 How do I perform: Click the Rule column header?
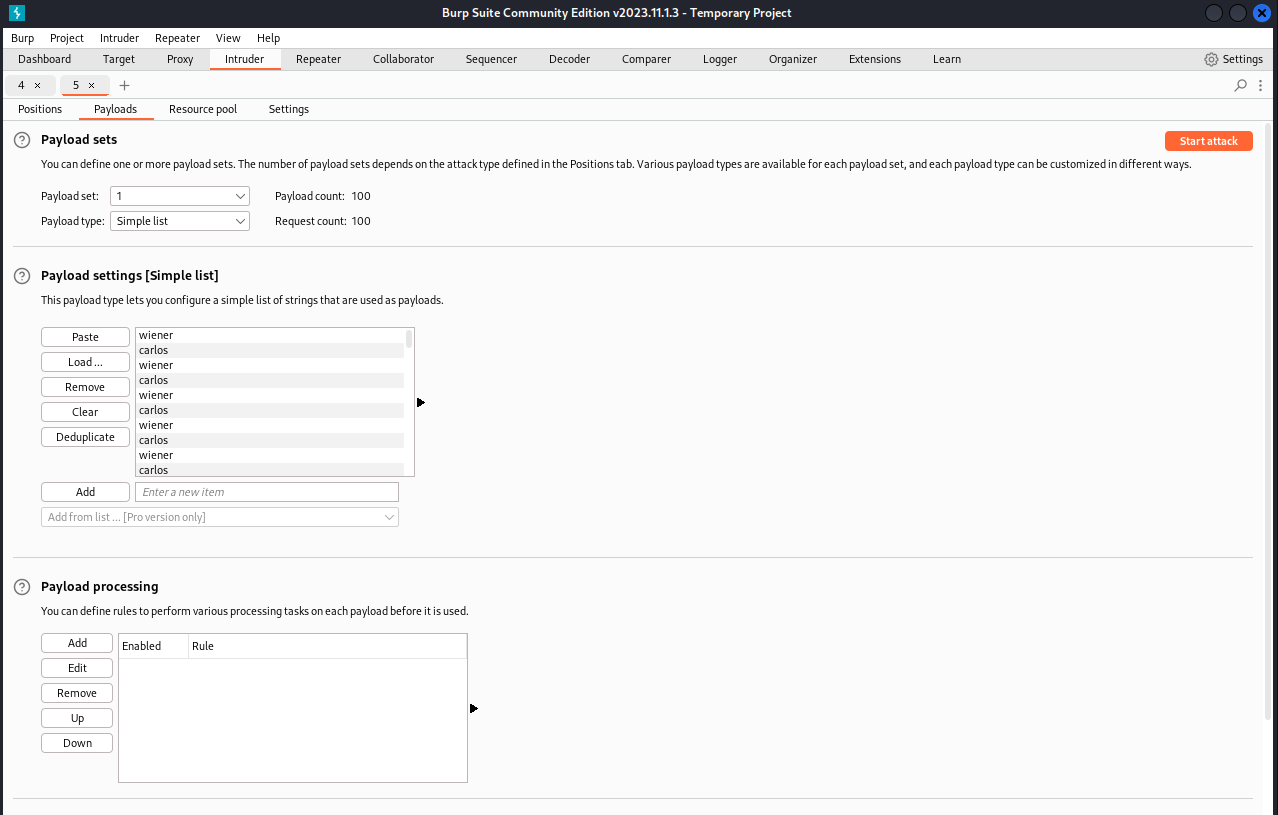[327, 646]
